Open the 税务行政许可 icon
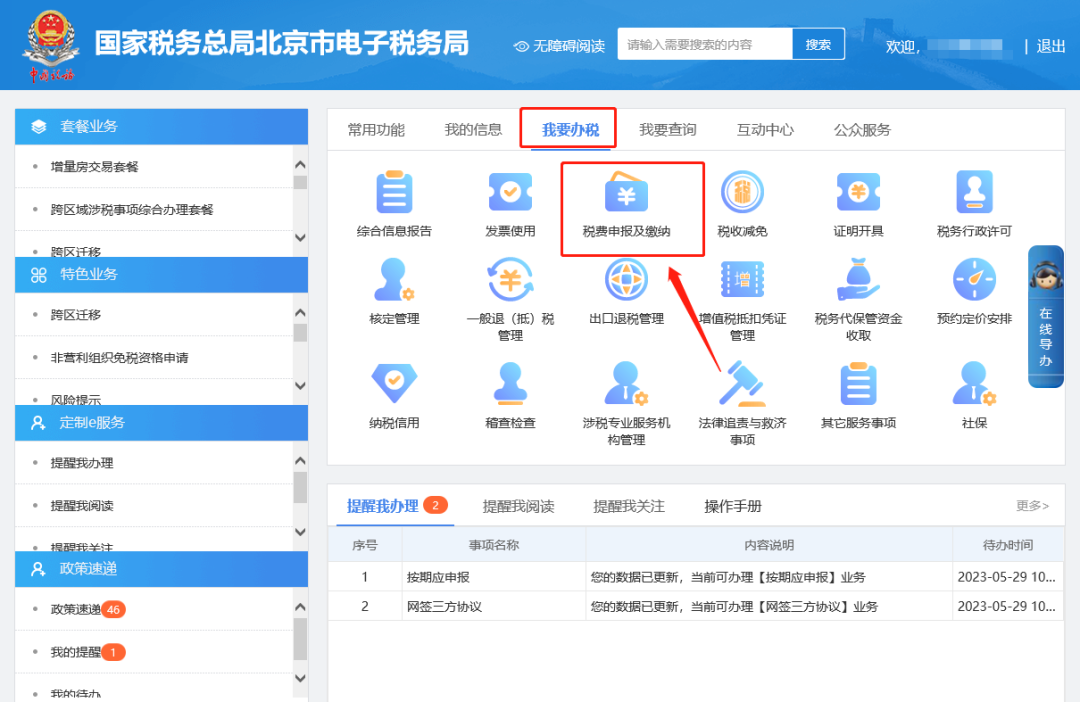Screen dimensions: 1080x702 coord(974,192)
